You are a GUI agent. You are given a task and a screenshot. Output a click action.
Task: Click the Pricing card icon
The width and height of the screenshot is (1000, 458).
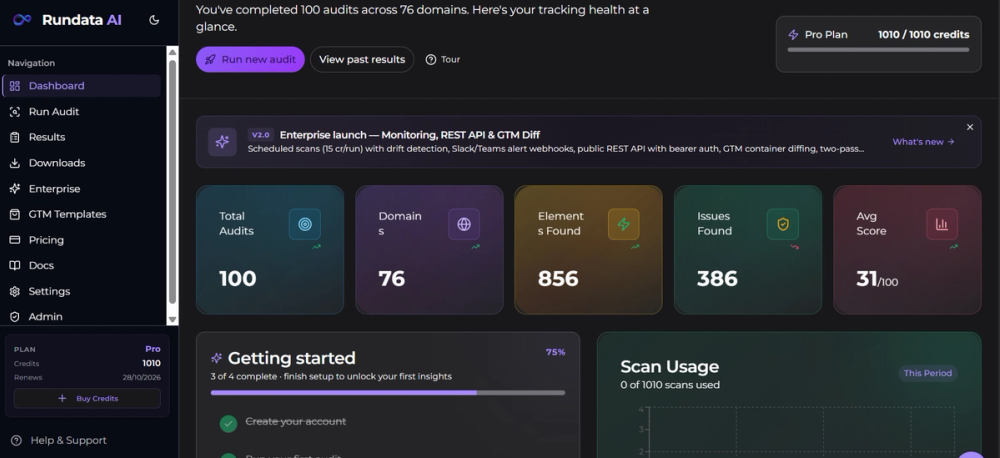pos(15,240)
